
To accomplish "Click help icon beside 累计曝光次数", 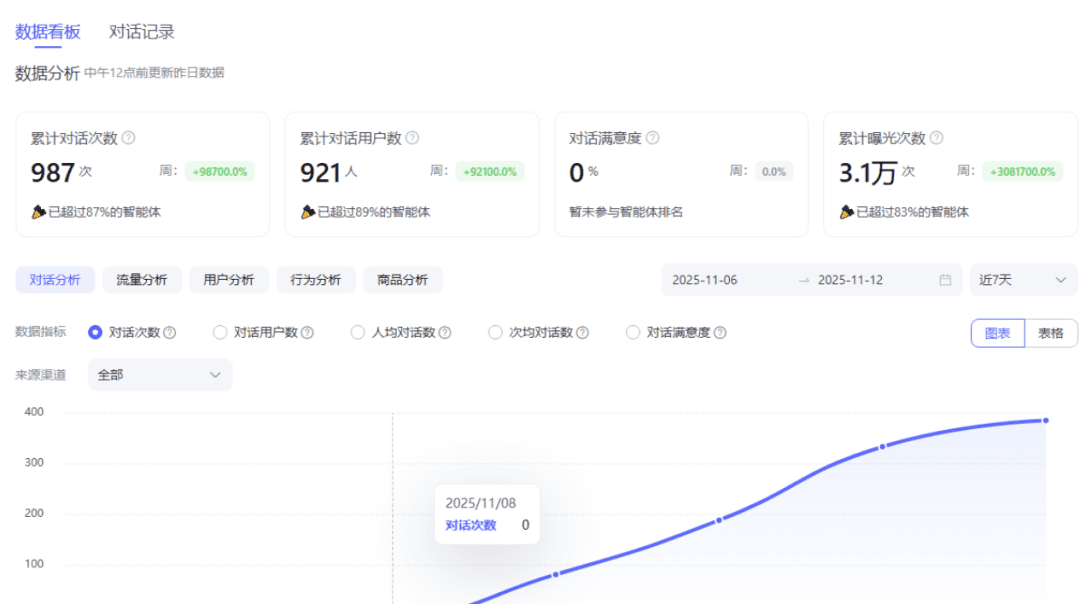I will point(936,139).
